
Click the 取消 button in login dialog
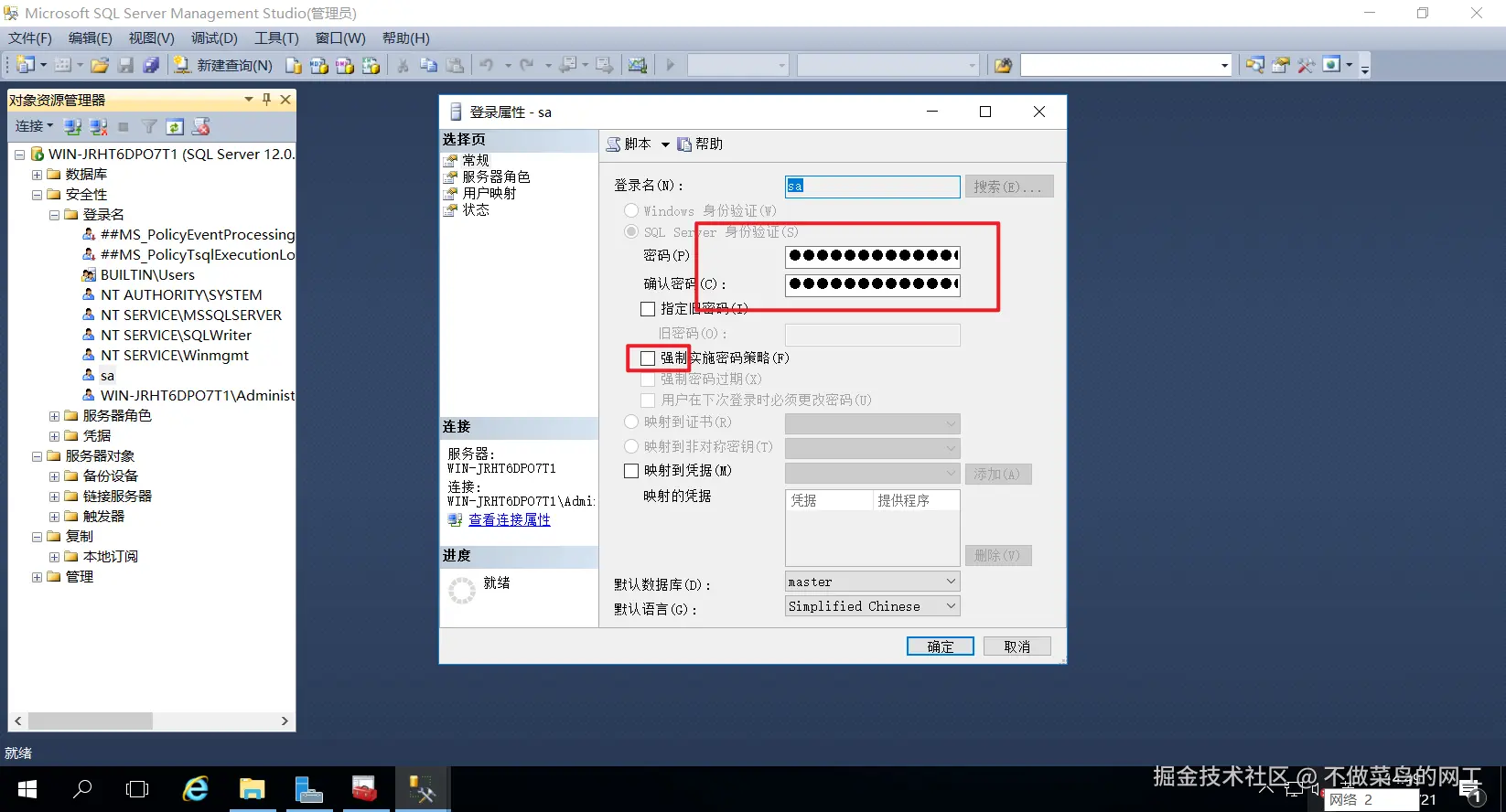[x=1017, y=646]
